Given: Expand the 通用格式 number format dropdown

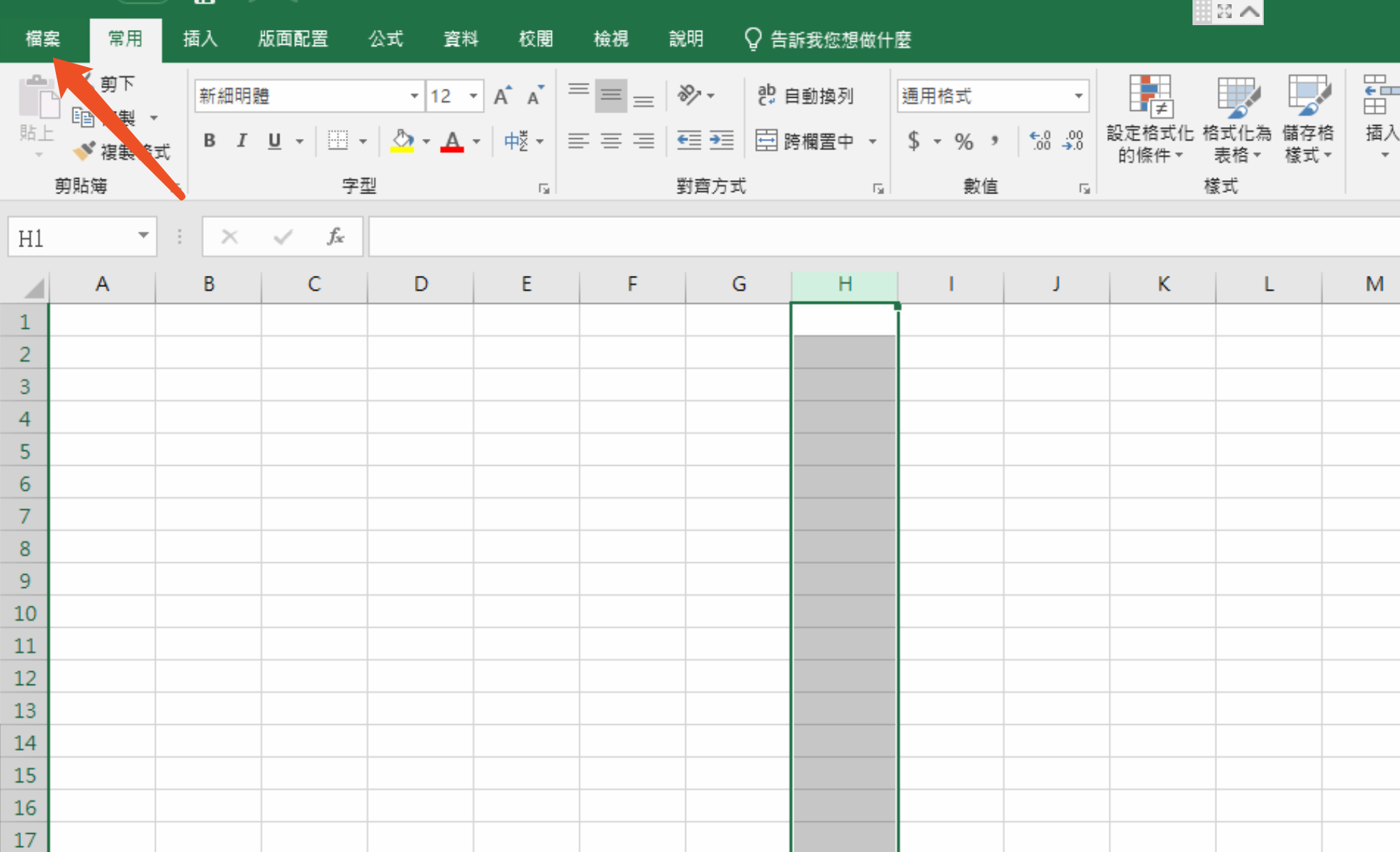Looking at the screenshot, I should (1078, 96).
